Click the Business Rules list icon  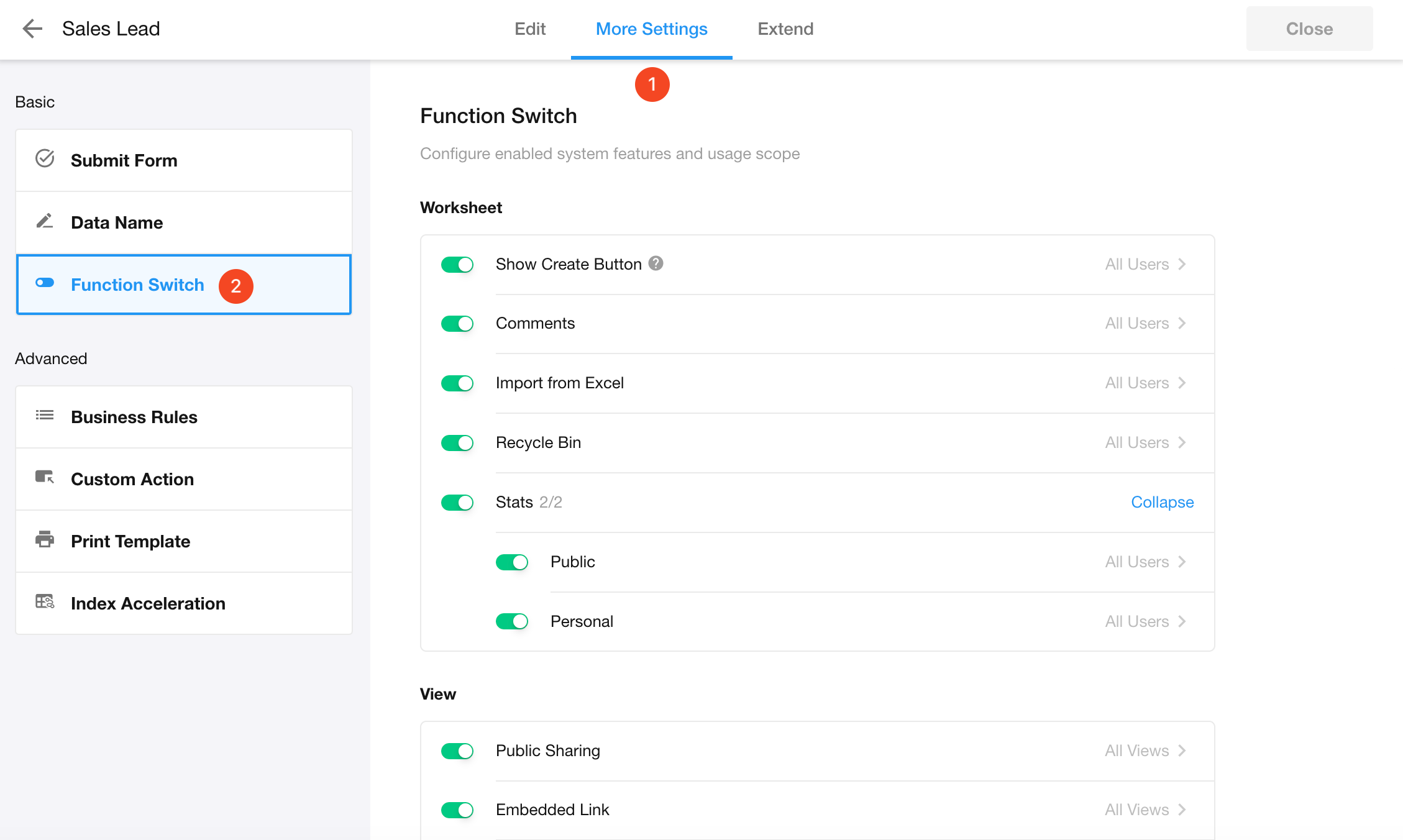pos(45,415)
